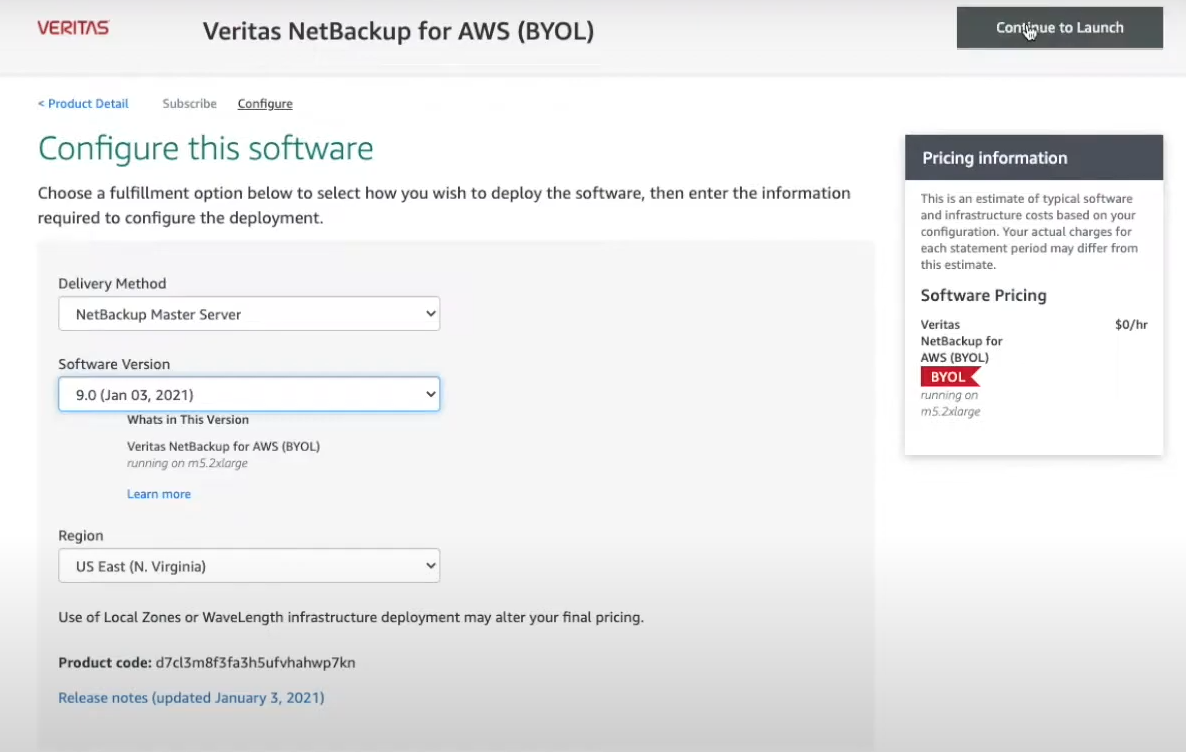Open the Software Version dropdown
Image resolution: width=1186 pixels, height=752 pixels.
pyautogui.click(x=249, y=394)
